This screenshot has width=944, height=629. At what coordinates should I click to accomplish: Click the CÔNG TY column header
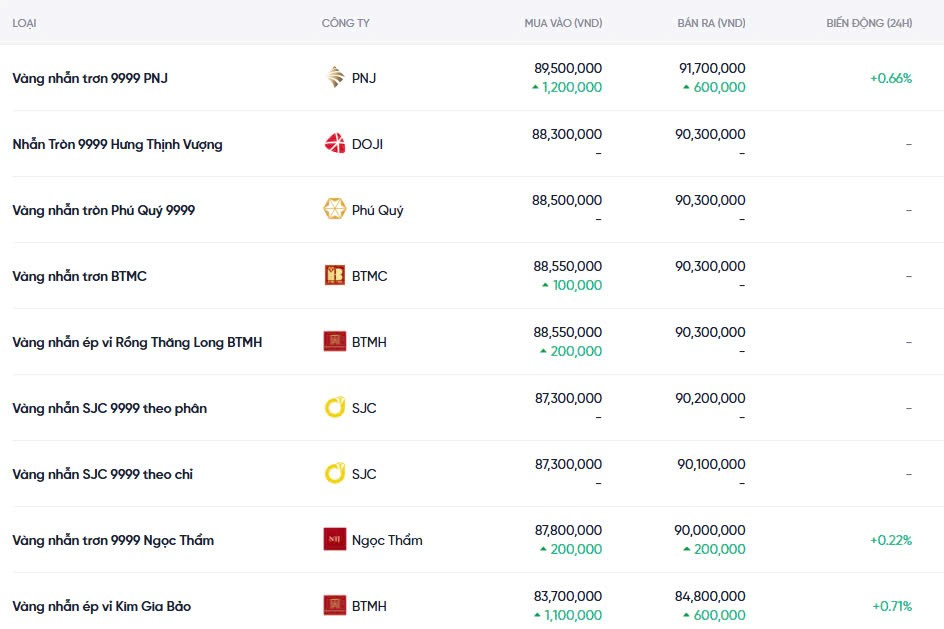pyautogui.click(x=345, y=22)
